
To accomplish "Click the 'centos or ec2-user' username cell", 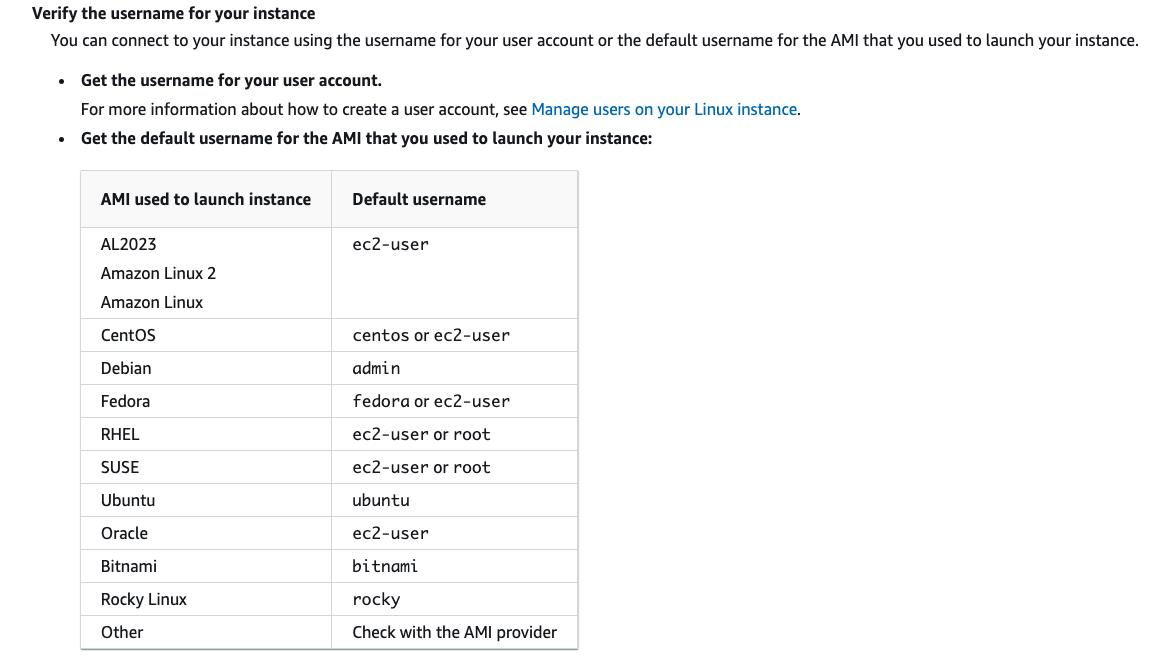I will pos(431,335).
